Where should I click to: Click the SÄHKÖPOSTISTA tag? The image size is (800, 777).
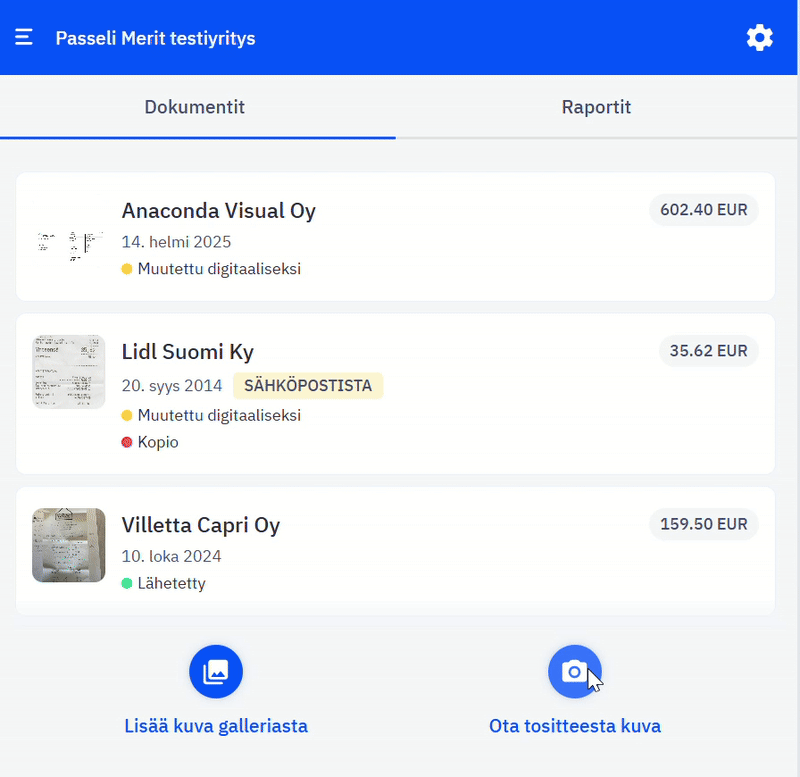click(x=308, y=386)
